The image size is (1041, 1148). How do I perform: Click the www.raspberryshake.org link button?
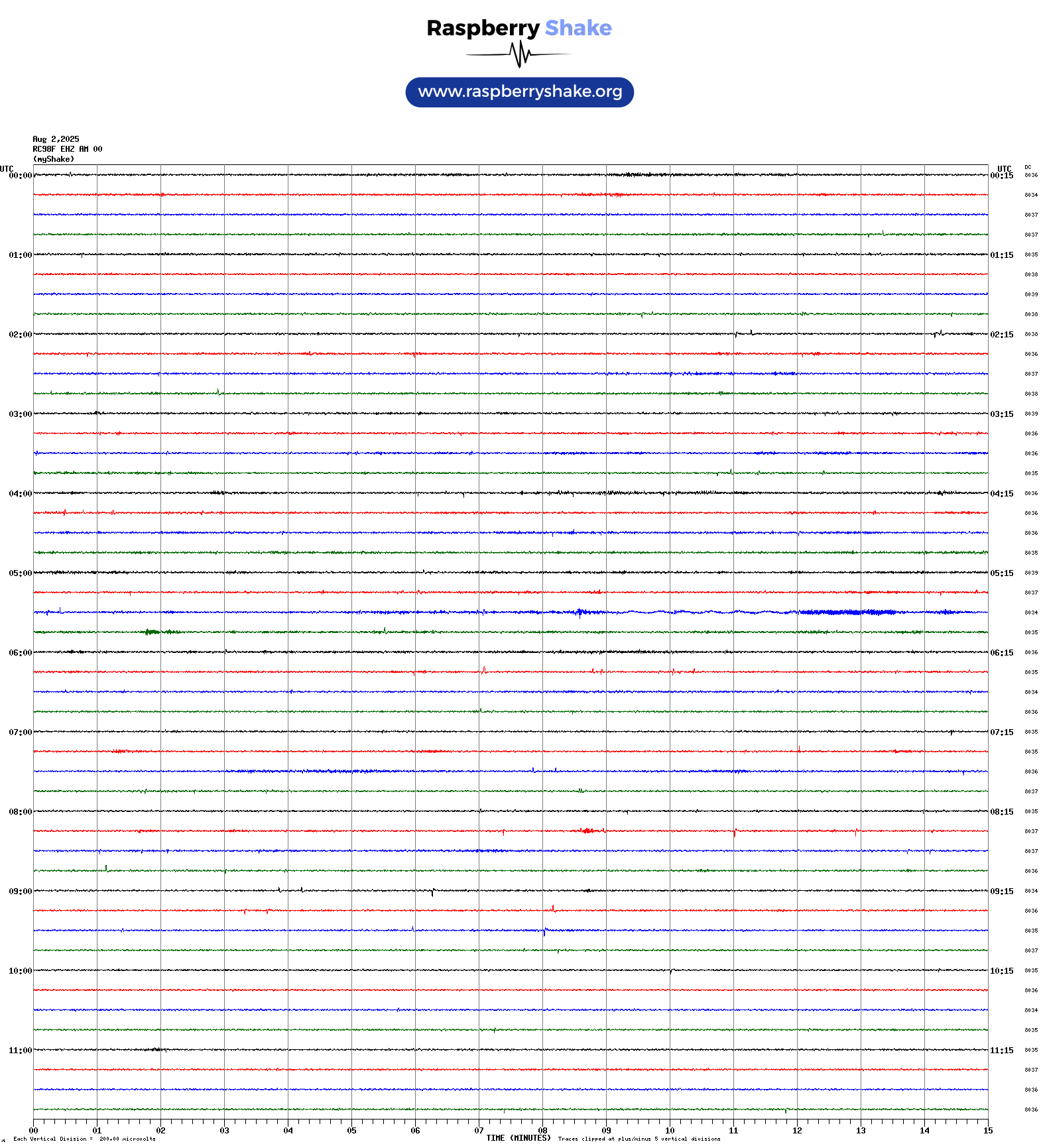pos(520,92)
